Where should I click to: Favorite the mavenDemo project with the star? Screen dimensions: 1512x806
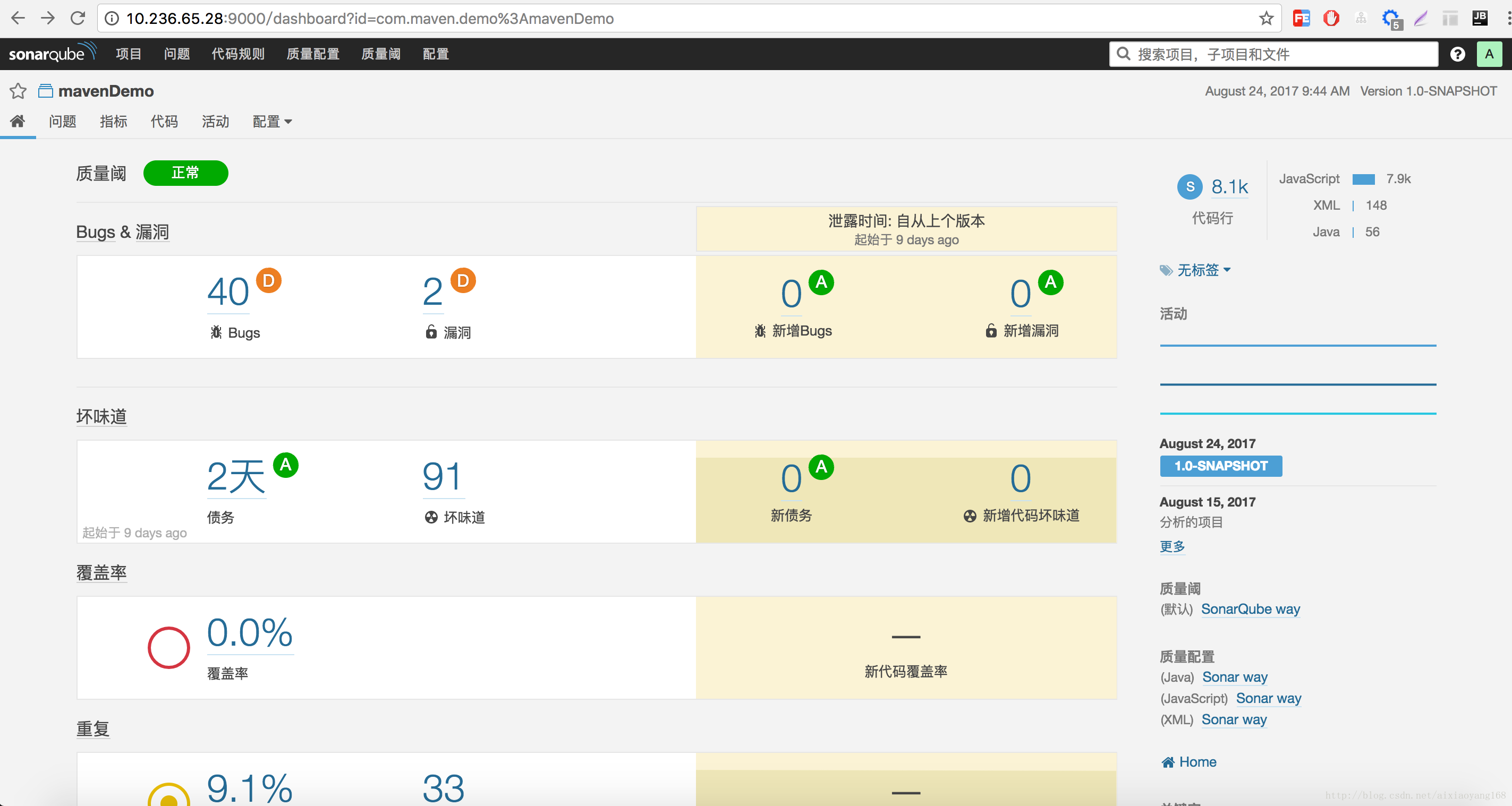pos(18,91)
